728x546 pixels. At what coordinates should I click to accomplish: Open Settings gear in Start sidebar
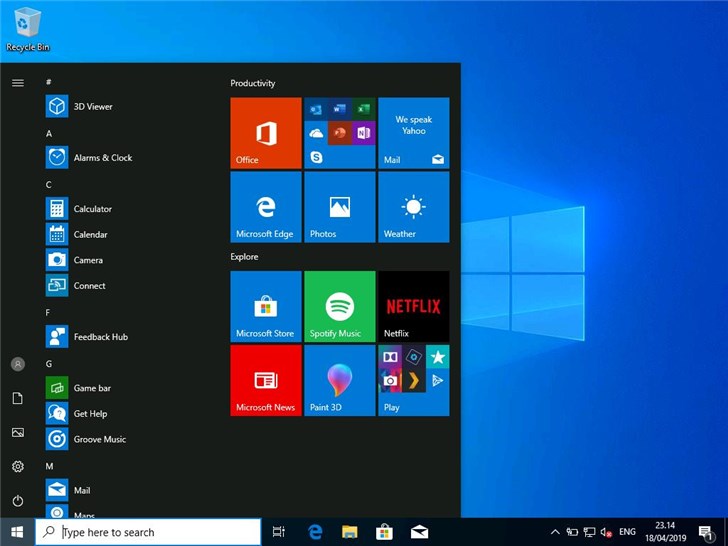(x=17, y=466)
